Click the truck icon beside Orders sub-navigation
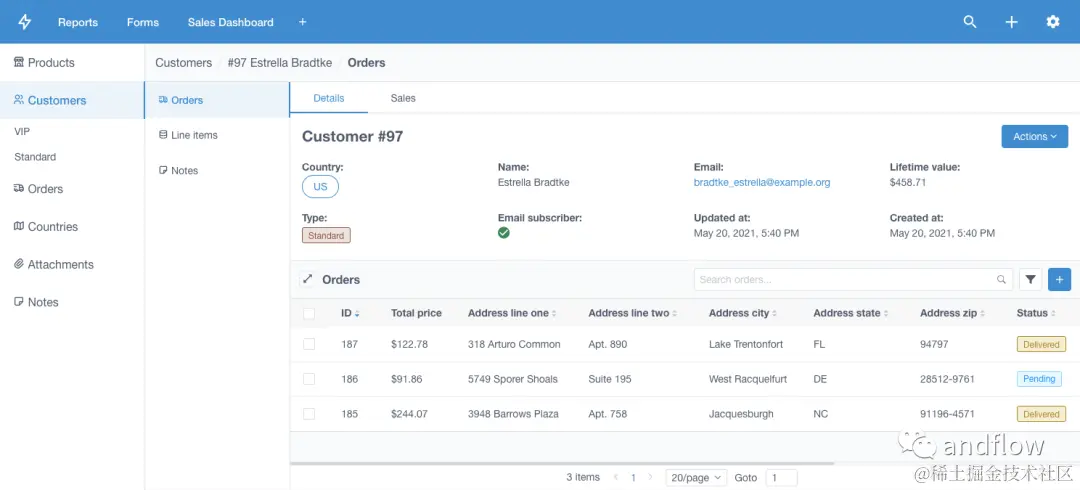This screenshot has width=1080, height=490. (163, 100)
